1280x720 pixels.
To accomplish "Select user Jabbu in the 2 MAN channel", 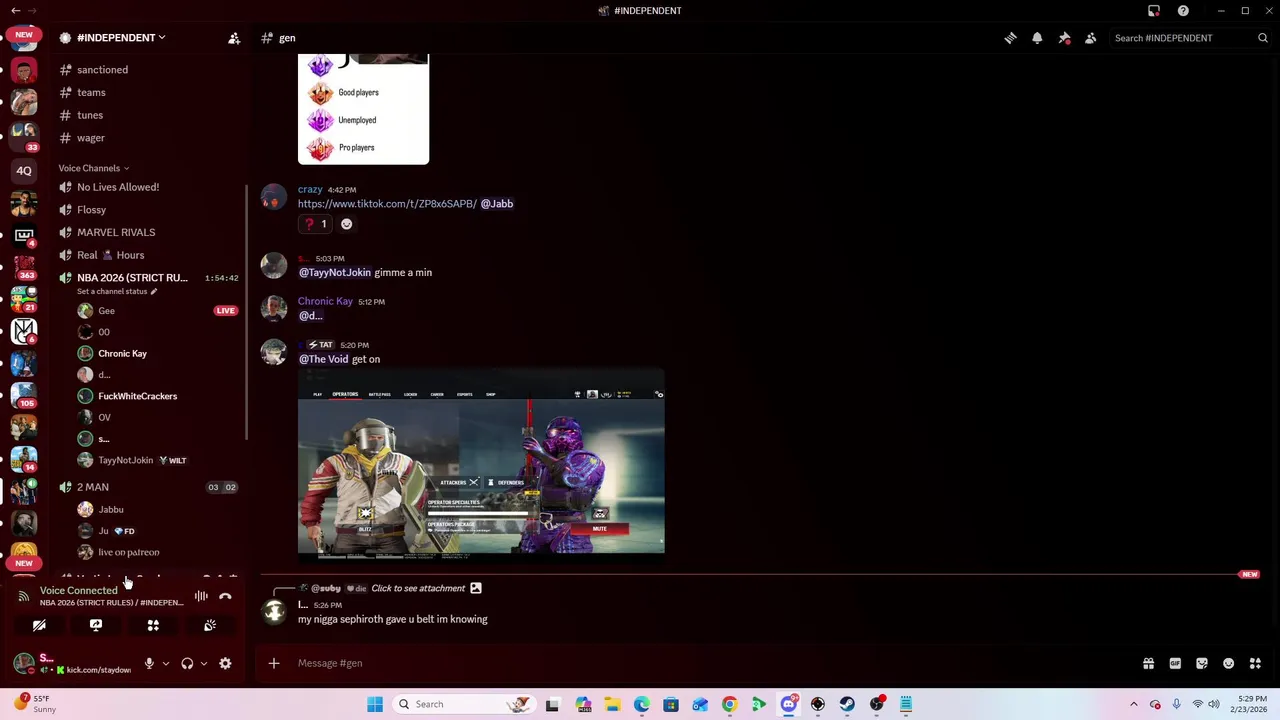I will [111, 510].
